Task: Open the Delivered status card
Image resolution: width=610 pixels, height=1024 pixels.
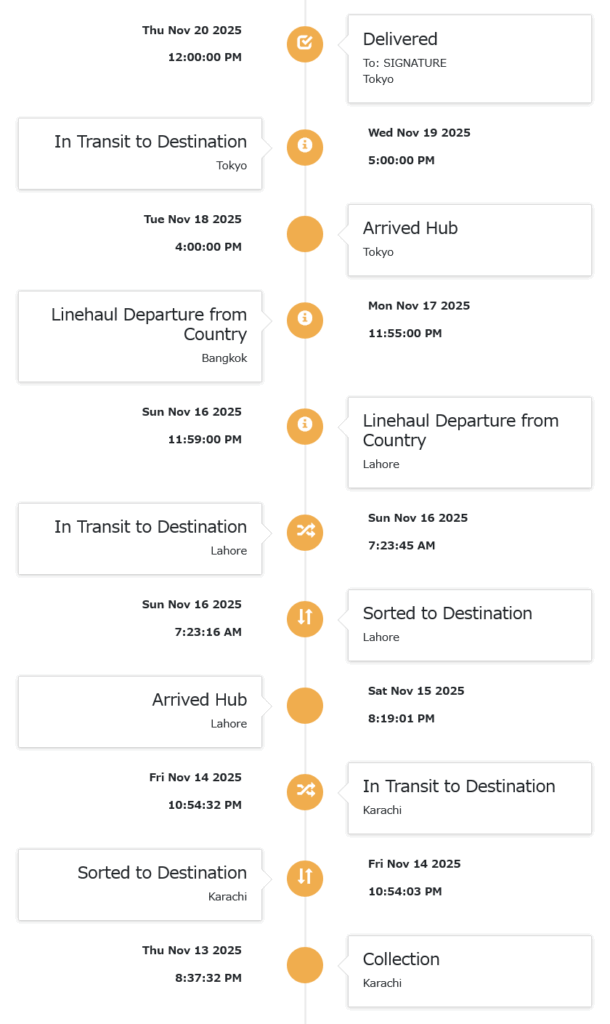Action: point(469,58)
